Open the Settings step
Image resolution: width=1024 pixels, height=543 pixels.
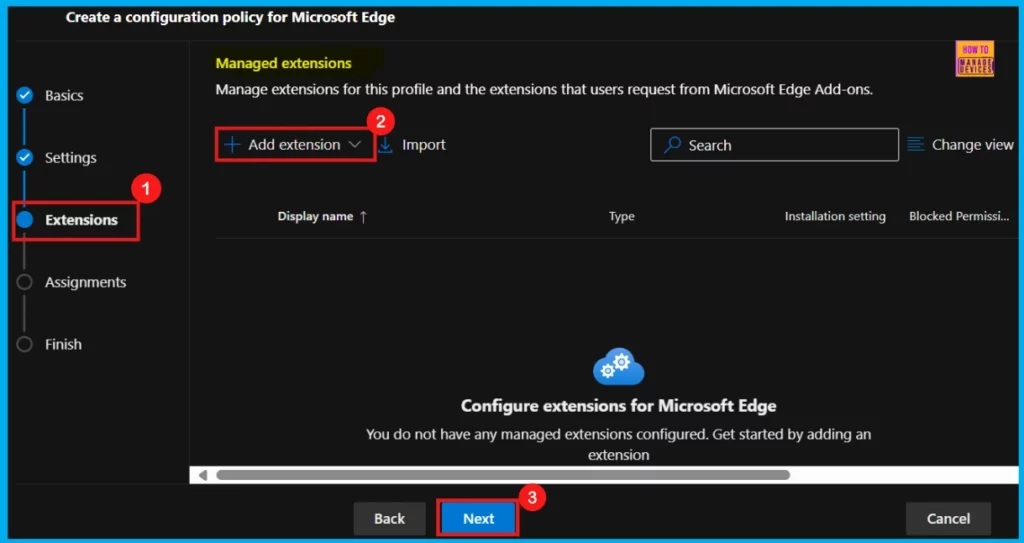click(x=71, y=157)
